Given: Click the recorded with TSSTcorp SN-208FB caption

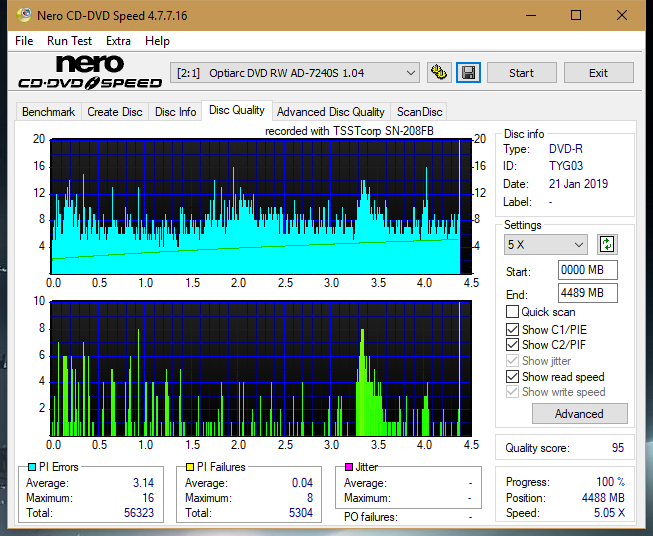Looking at the screenshot, I should point(349,131).
